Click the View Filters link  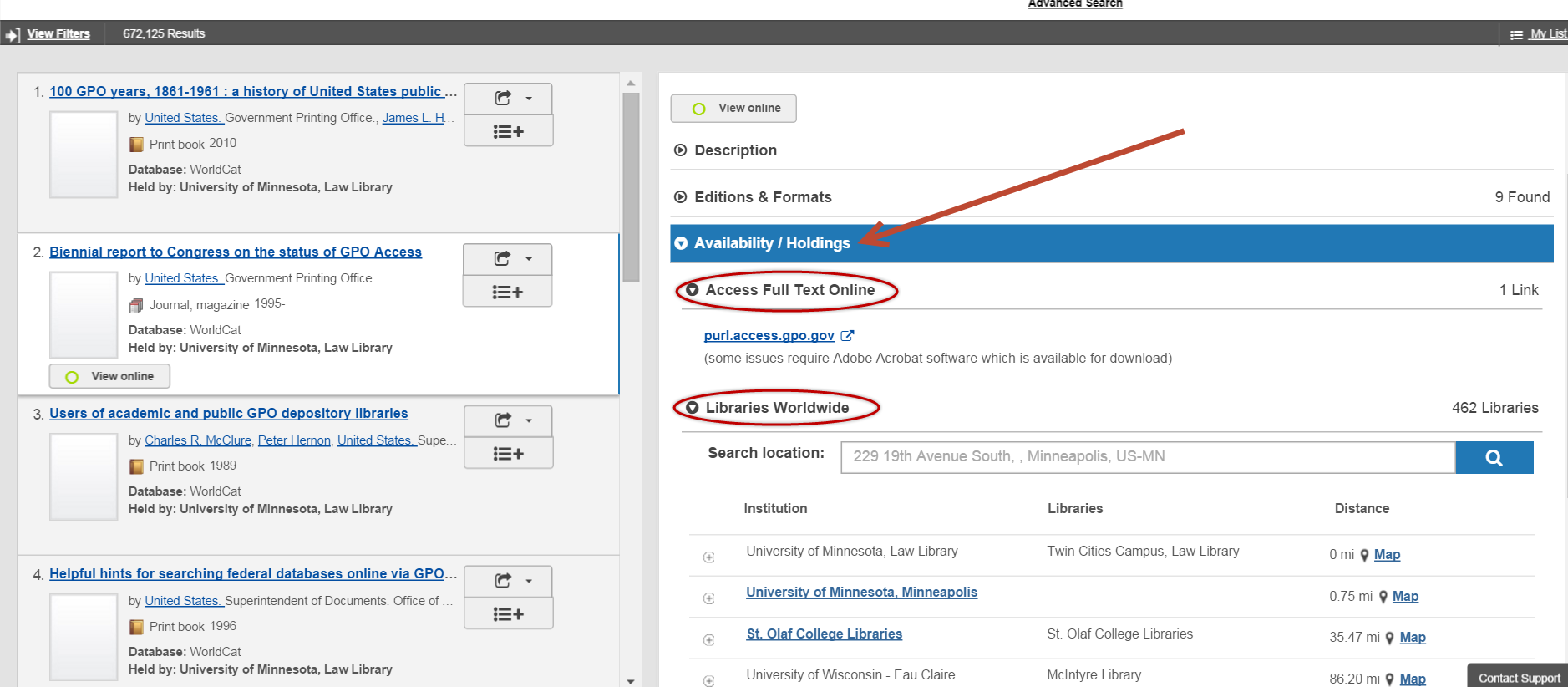(x=58, y=34)
